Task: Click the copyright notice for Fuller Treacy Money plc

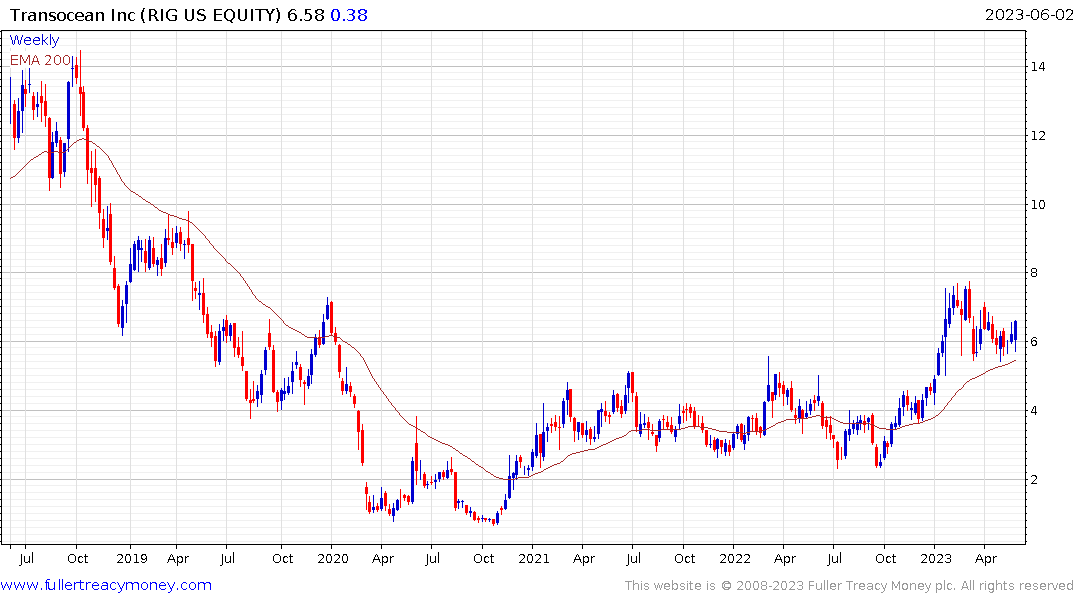Action: pos(849,586)
